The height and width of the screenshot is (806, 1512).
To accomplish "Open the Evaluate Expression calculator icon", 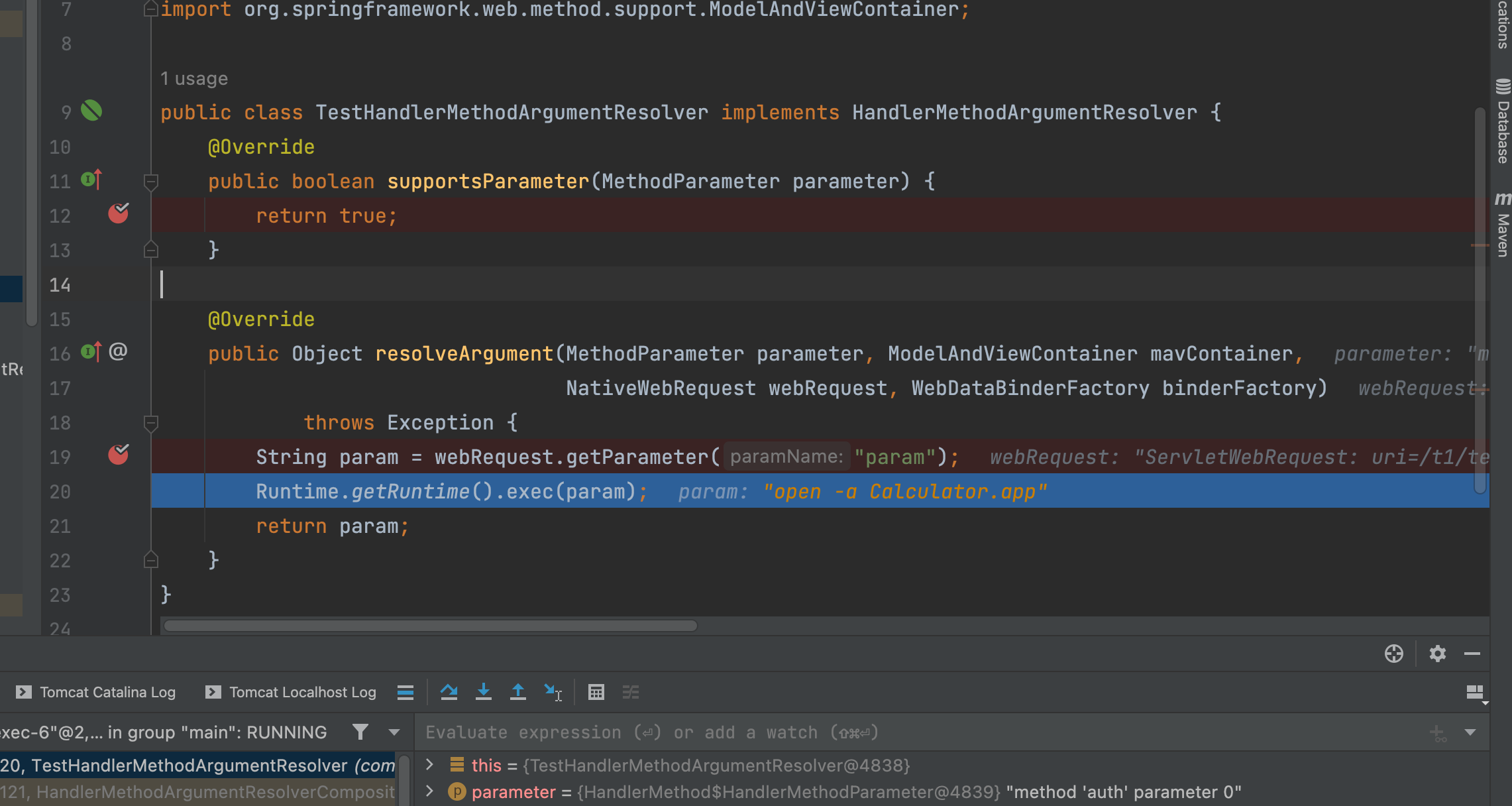I will (596, 692).
